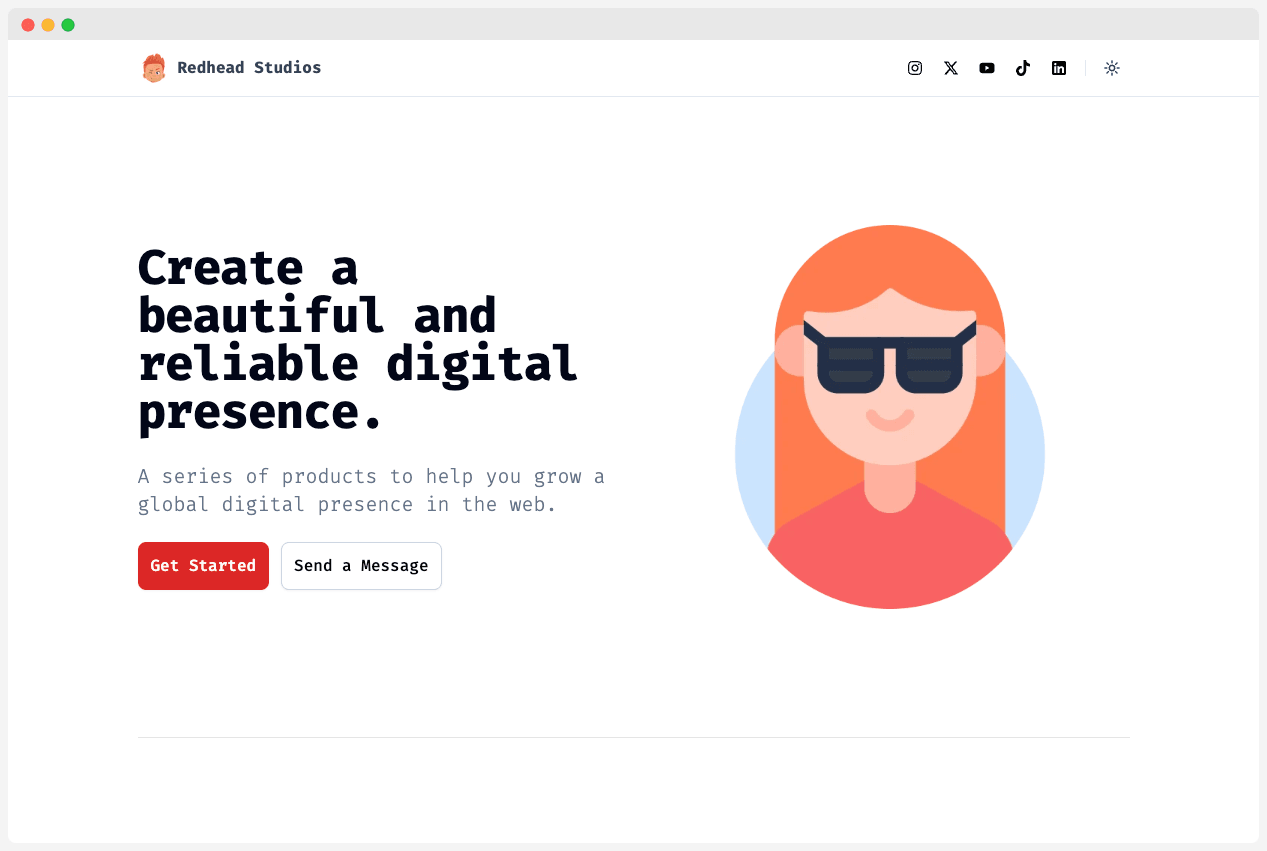Viewport: 1267px width, 851px height.
Task: Click the green maximize traffic light
Action: 67,24
